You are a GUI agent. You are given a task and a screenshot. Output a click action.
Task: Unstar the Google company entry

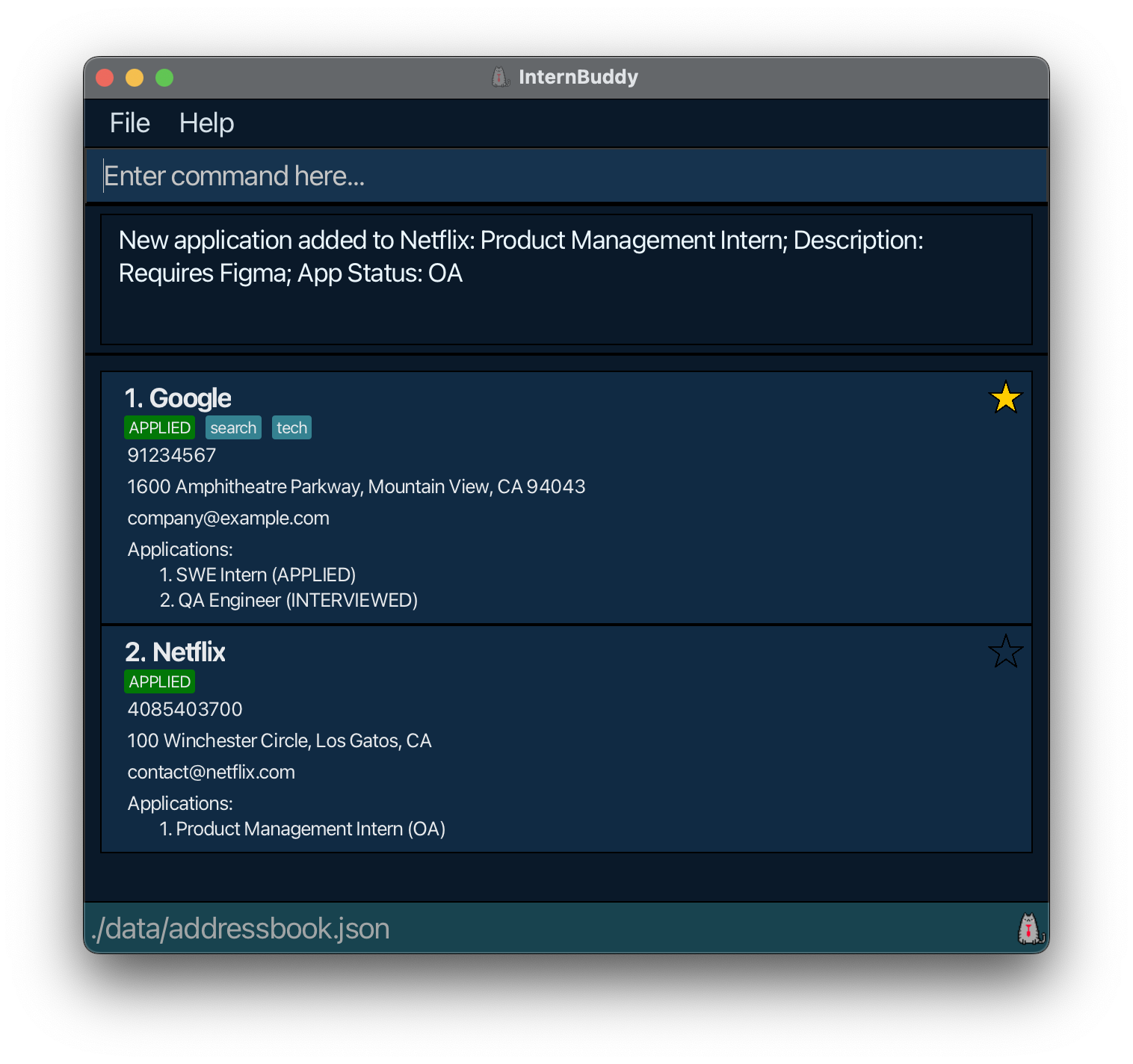1005,398
